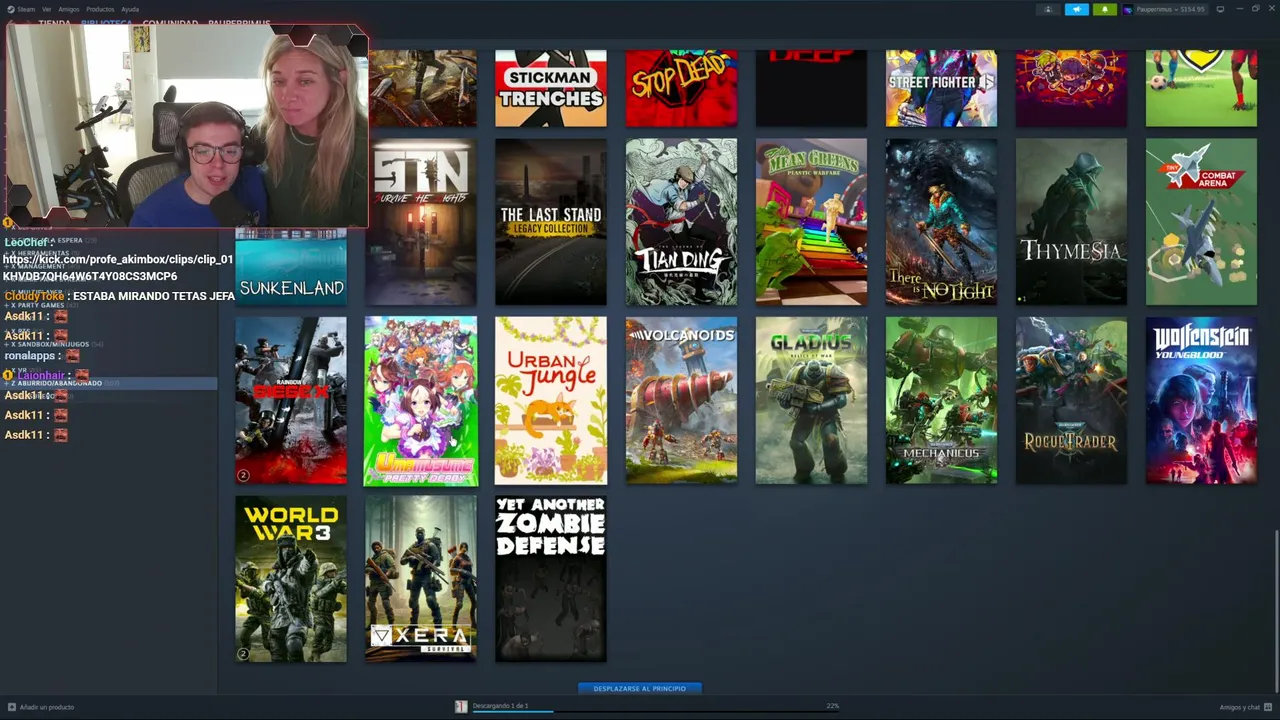This screenshot has height=720, width=1280.
Task: Open Stickman Trenches game cover
Action: click(x=551, y=88)
